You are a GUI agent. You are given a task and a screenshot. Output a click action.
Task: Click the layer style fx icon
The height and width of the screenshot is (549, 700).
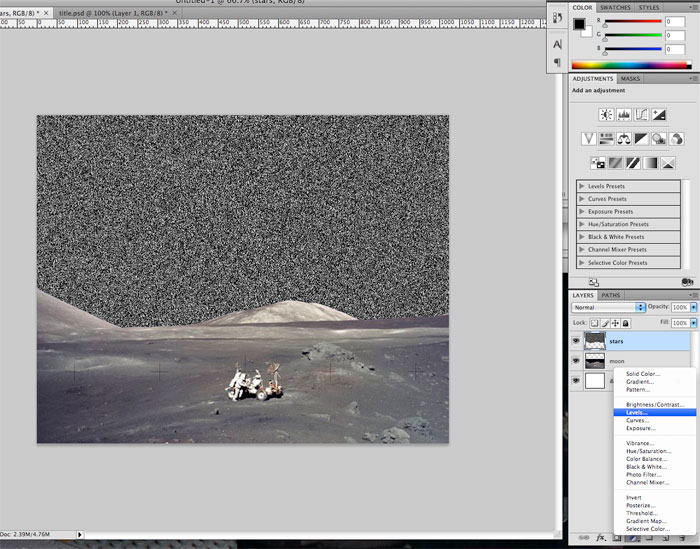point(602,537)
